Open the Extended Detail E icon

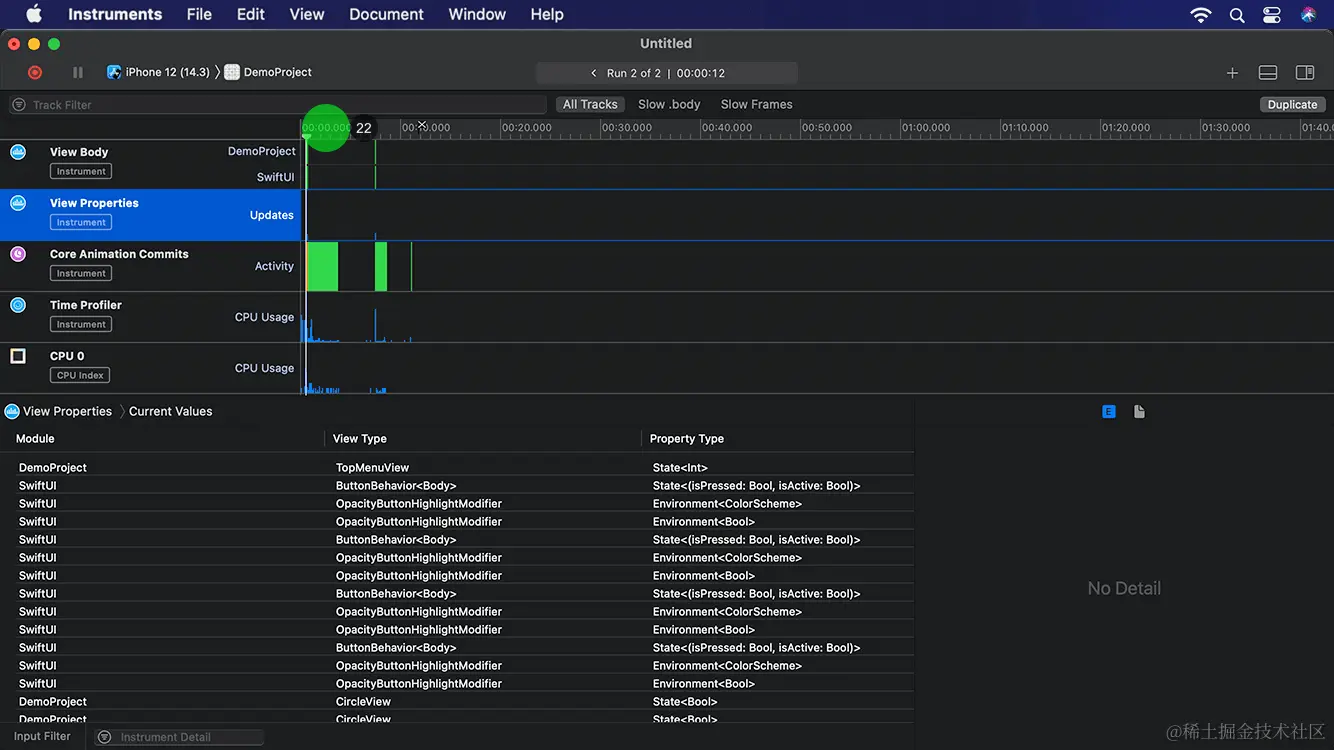tap(1109, 412)
